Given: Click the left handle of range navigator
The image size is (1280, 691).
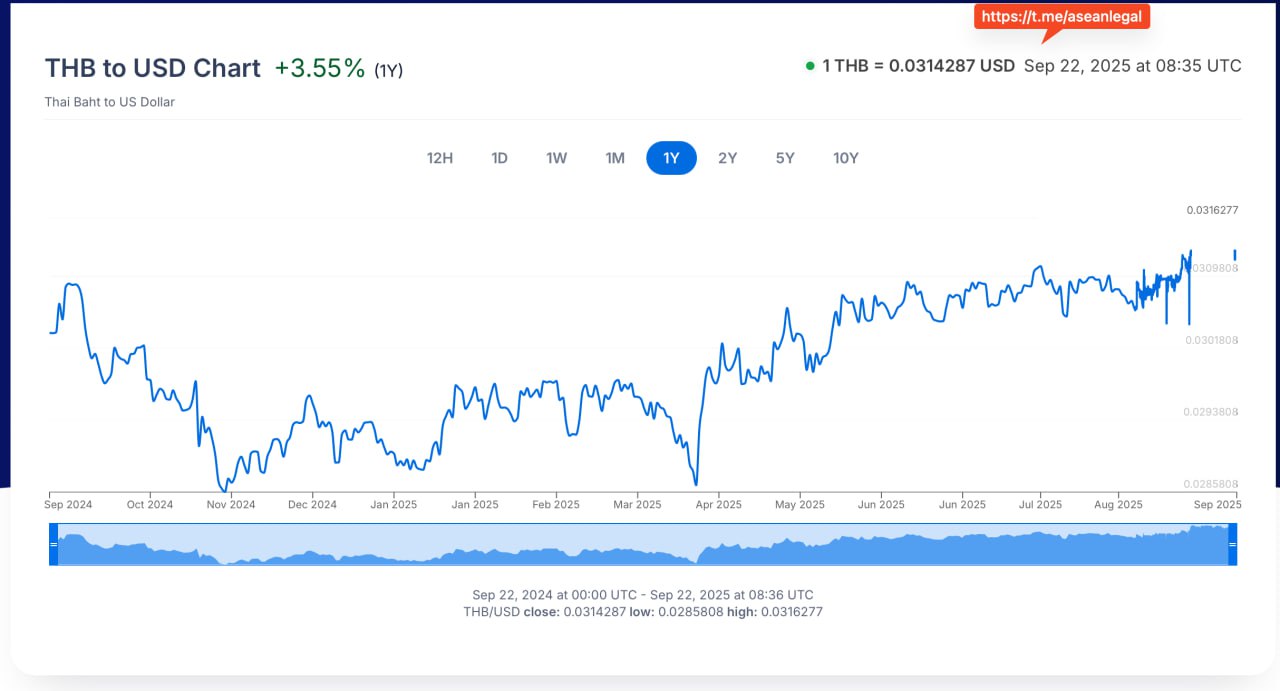Looking at the screenshot, I should (54, 544).
